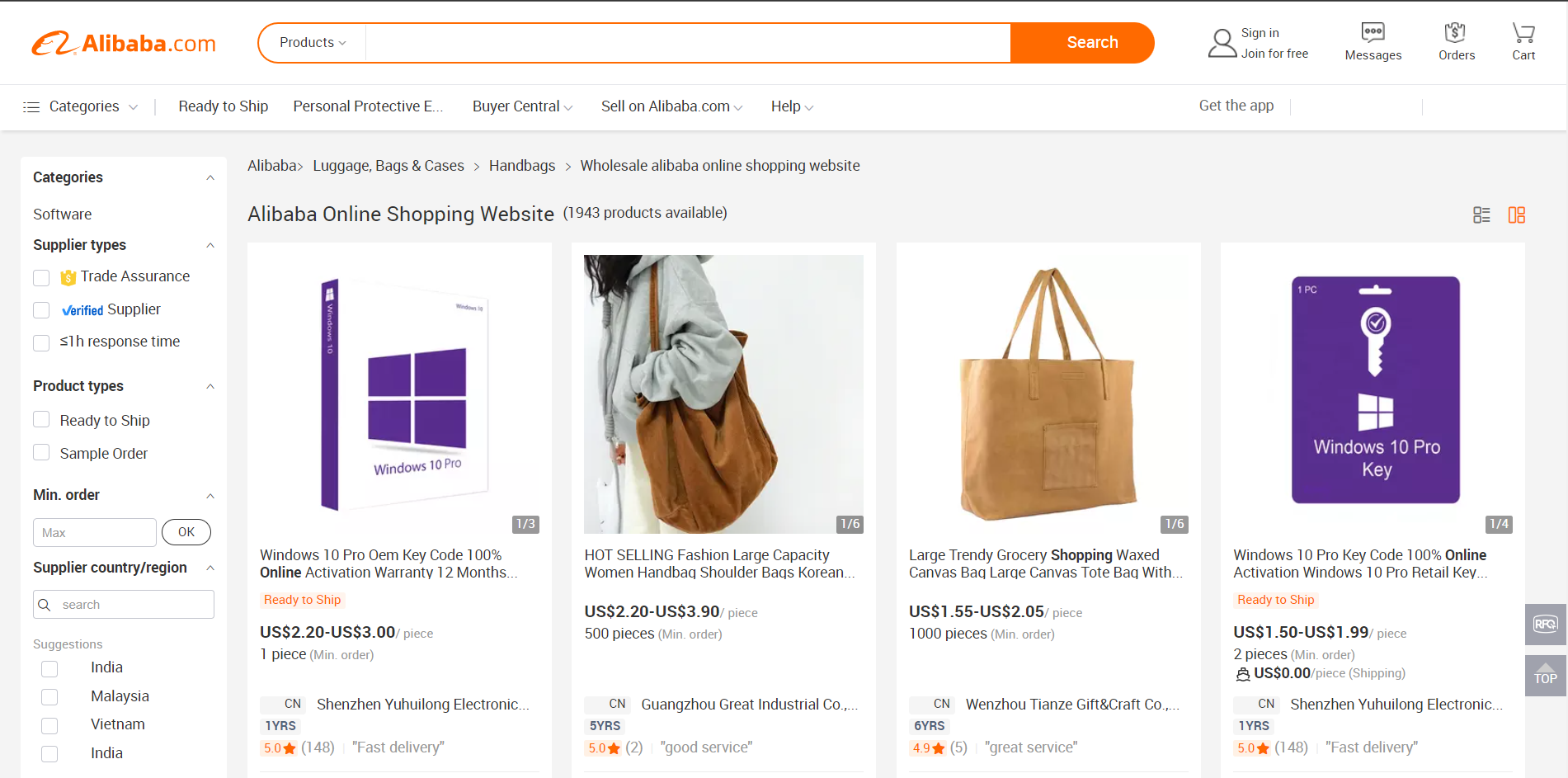Click the CN flag for Wenzhou Tianze supplier

(931, 705)
